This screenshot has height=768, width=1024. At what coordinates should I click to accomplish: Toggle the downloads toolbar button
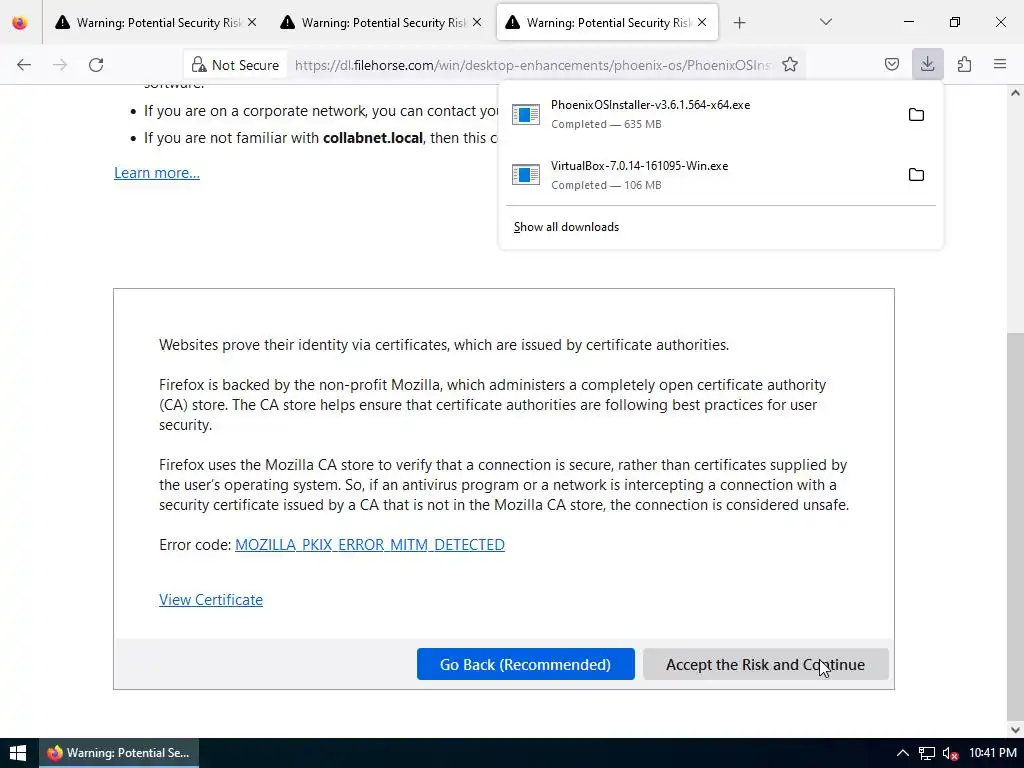927,64
